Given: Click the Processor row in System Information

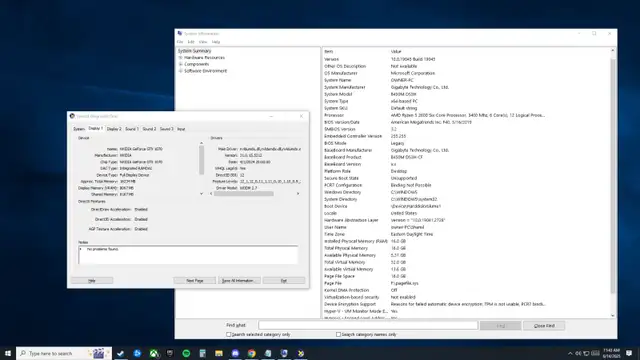Looking at the screenshot, I should tap(466, 115).
